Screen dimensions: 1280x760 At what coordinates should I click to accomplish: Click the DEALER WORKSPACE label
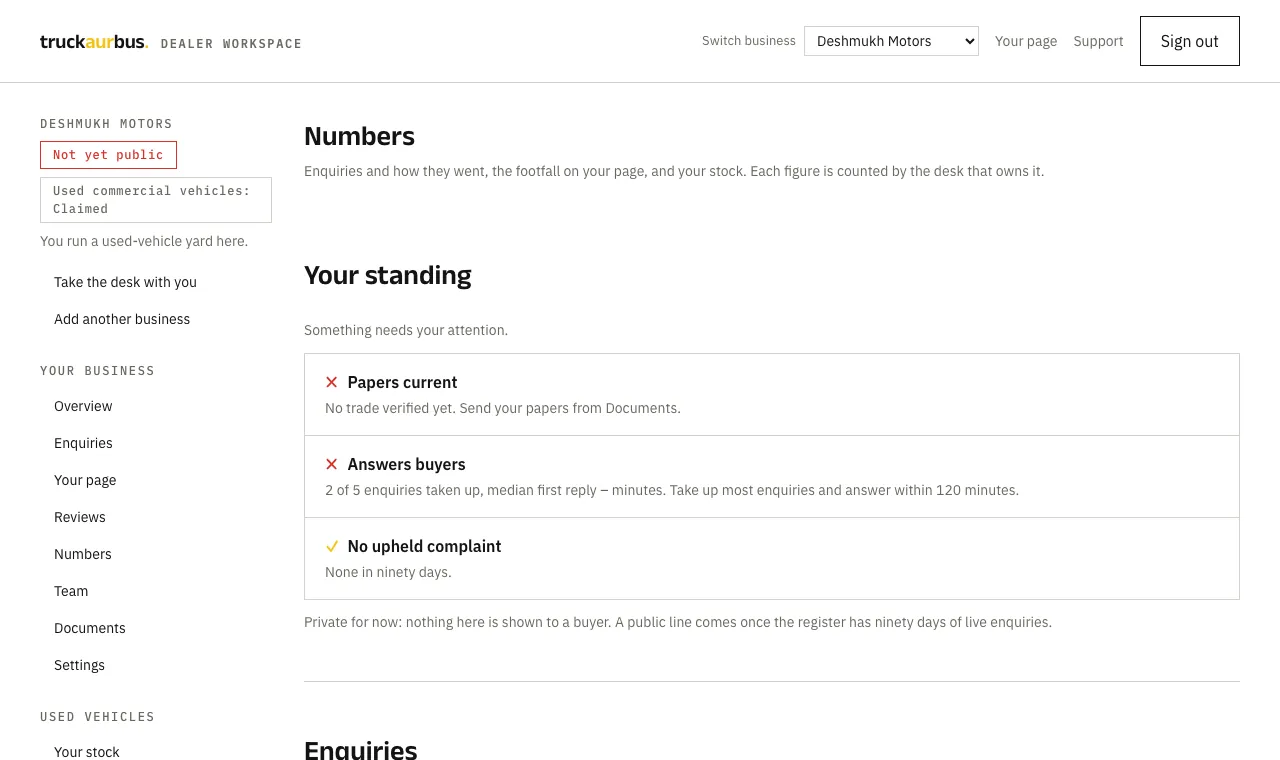pos(231,44)
